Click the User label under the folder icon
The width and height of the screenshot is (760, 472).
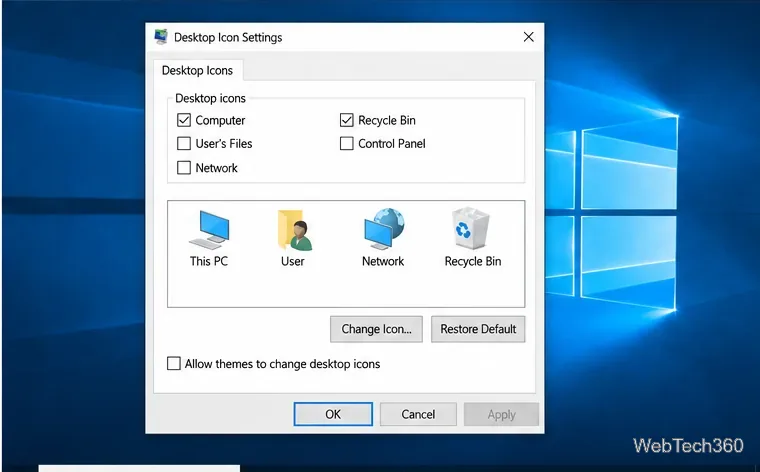(293, 261)
